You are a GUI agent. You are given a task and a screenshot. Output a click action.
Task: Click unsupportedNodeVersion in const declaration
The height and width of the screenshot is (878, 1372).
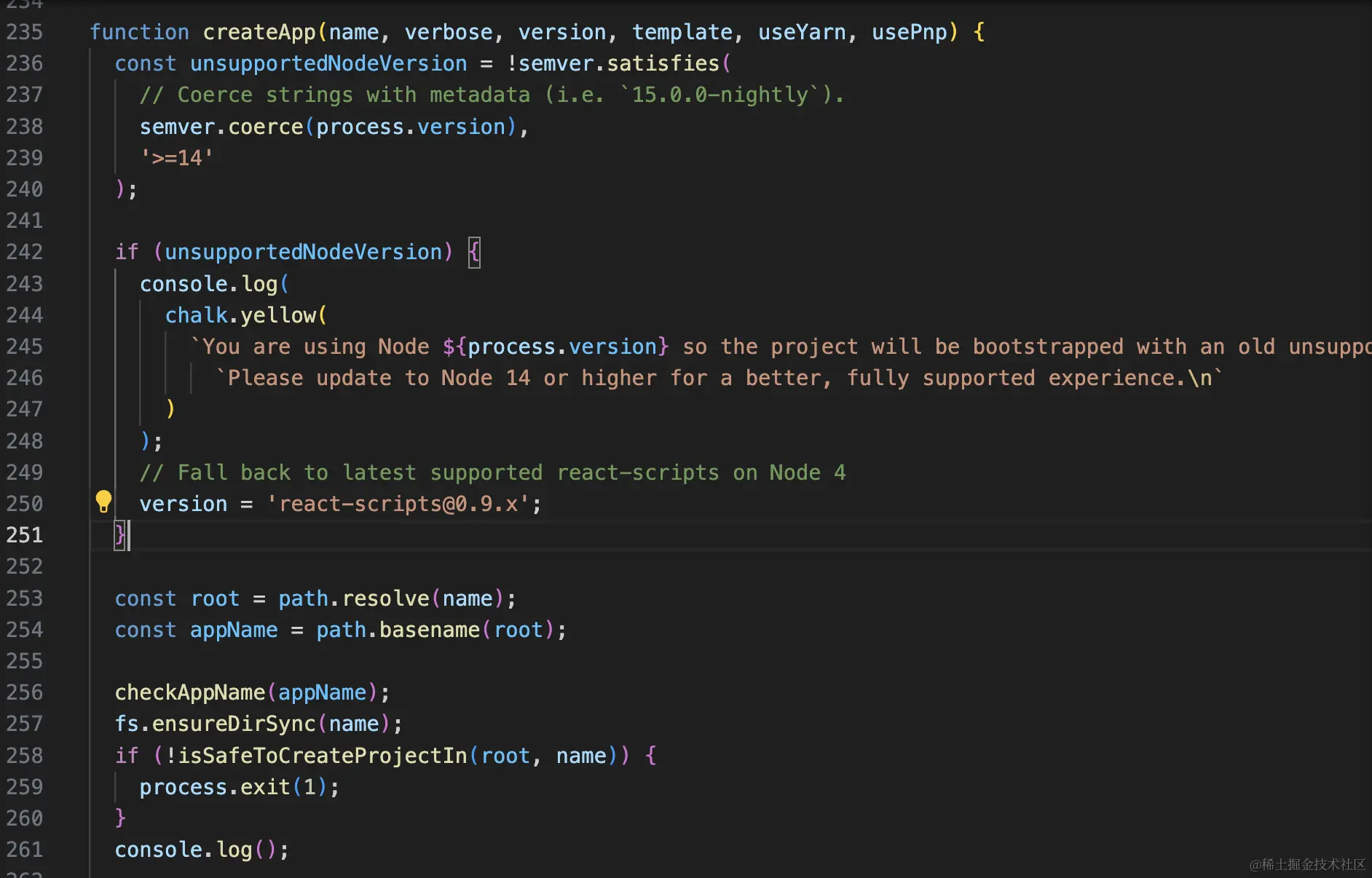328,63
